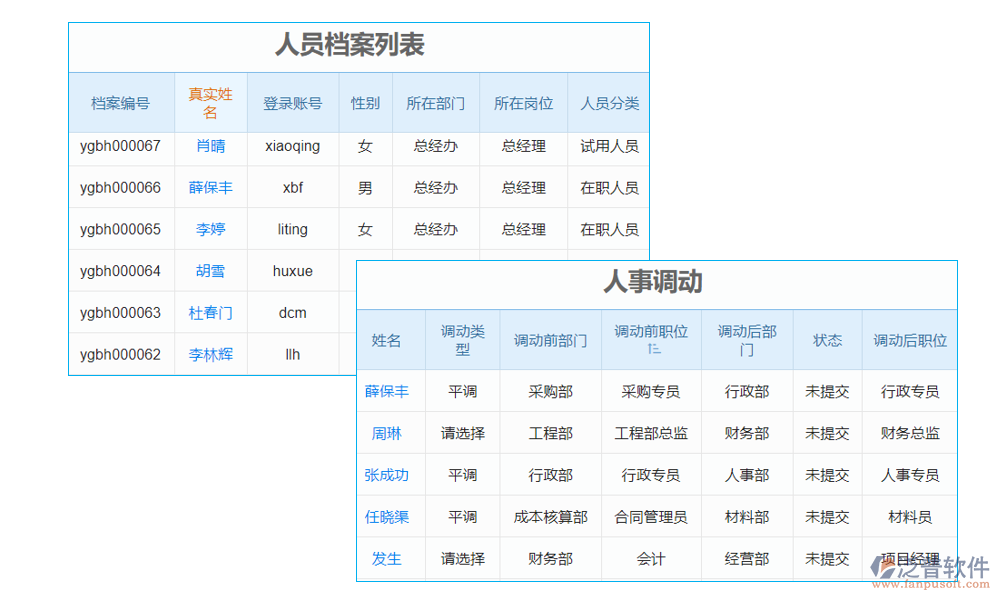Open 周琳's transfer record
This screenshot has width=1000, height=600.
point(388,433)
